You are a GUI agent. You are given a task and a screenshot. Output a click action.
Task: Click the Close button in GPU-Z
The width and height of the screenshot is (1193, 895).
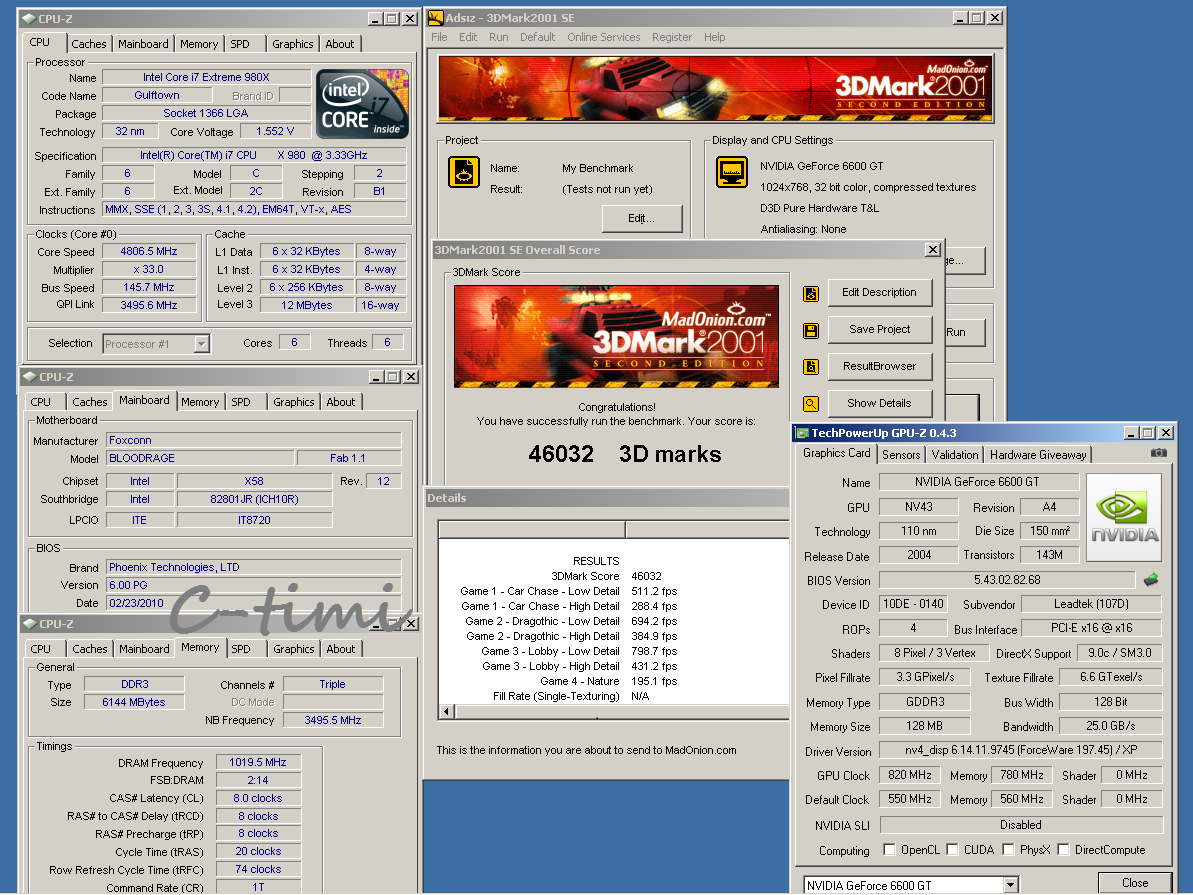pos(1134,883)
